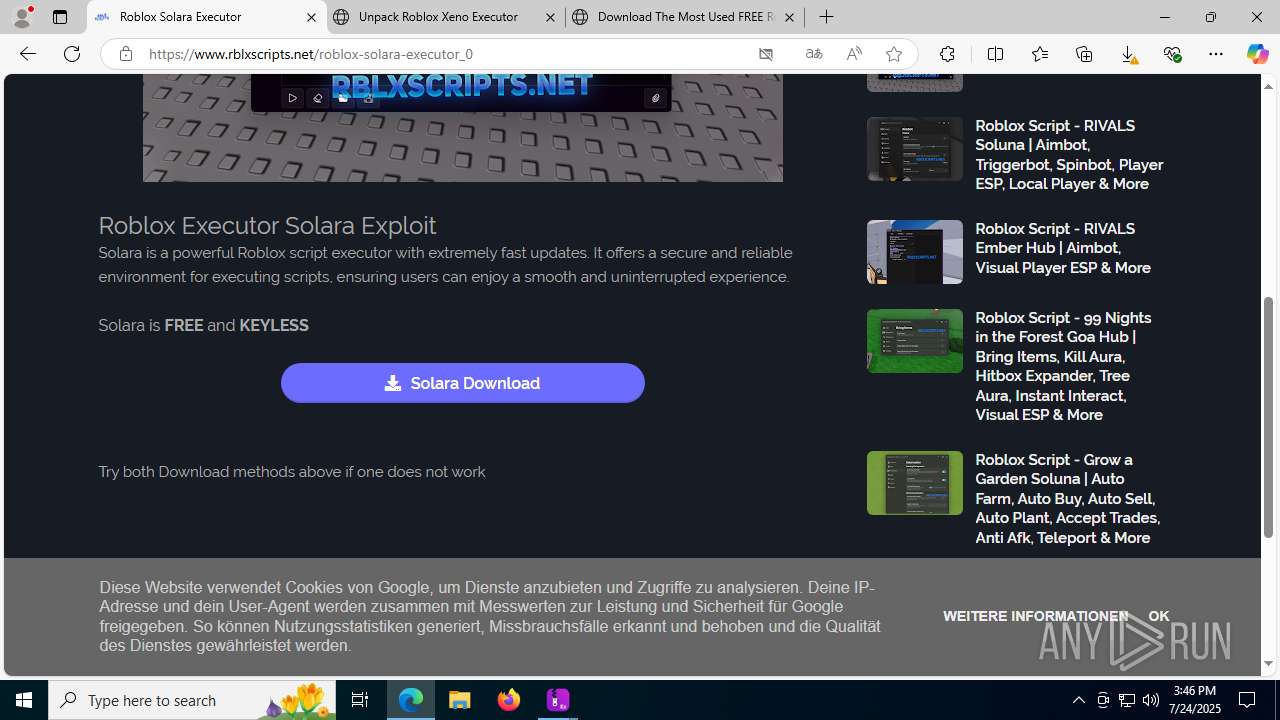Open File Explorer from the taskbar

(460, 700)
